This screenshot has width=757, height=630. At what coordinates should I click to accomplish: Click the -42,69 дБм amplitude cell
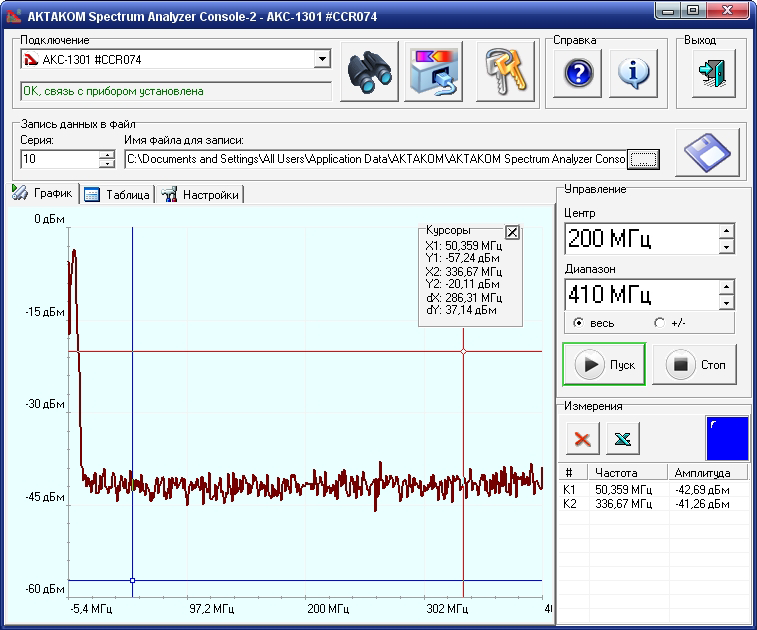coord(702,490)
